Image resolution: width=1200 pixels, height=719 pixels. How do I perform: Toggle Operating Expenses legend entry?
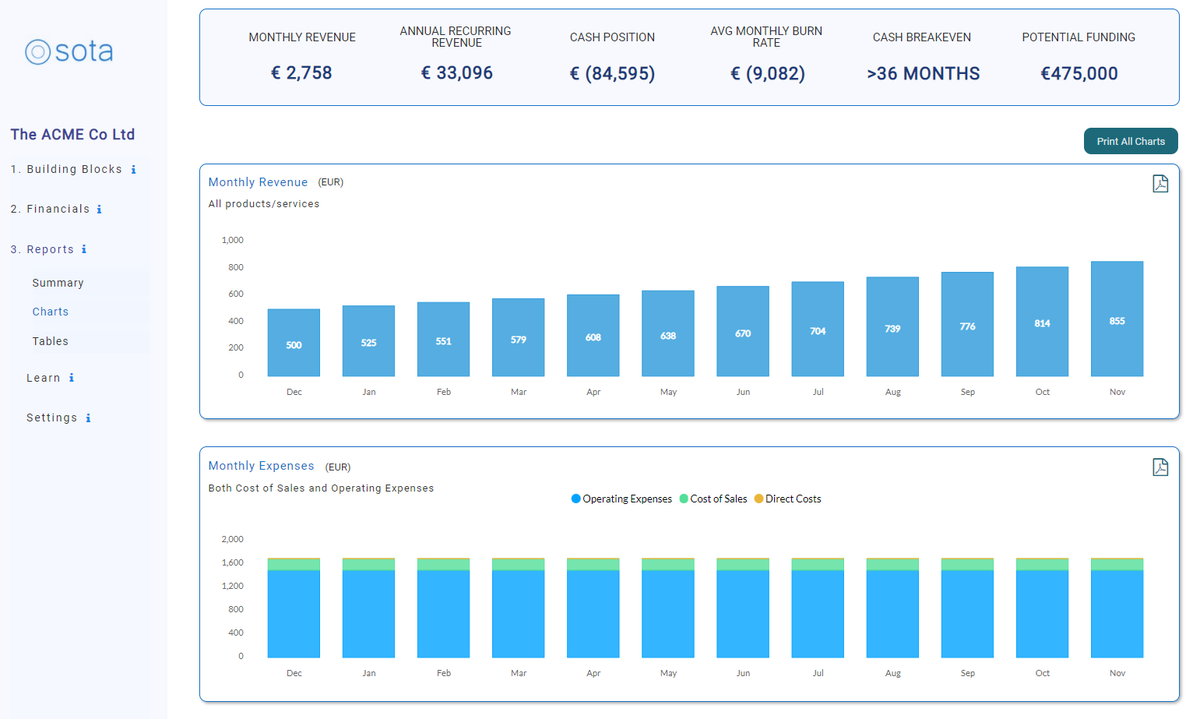tap(622, 499)
